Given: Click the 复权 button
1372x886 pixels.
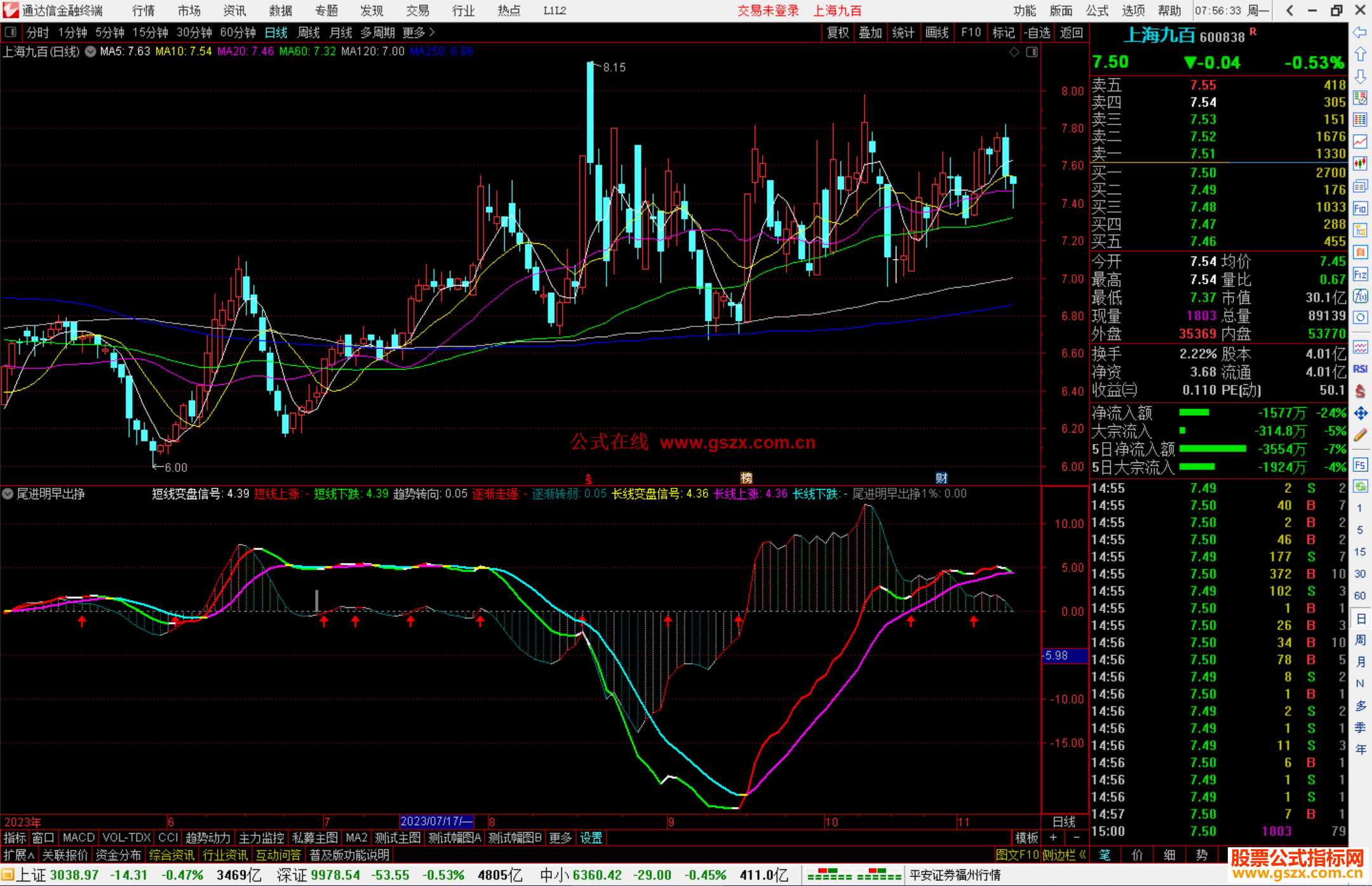Looking at the screenshot, I should 837,32.
